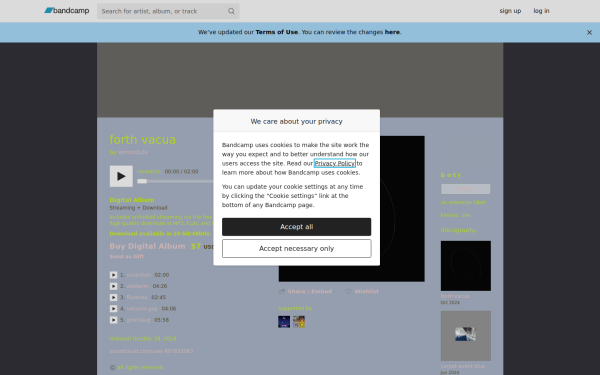Open the sign up link
Image resolution: width=600 pixels, height=375 pixels.
(510, 11)
